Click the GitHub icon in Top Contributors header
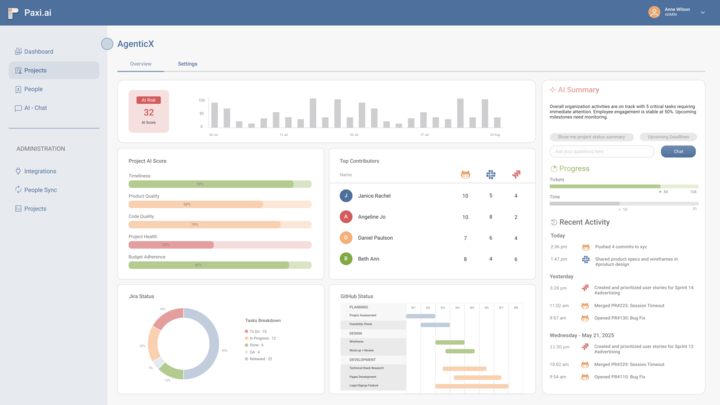Image resolution: width=720 pixels, height=405 pixels. pos(465,174)
